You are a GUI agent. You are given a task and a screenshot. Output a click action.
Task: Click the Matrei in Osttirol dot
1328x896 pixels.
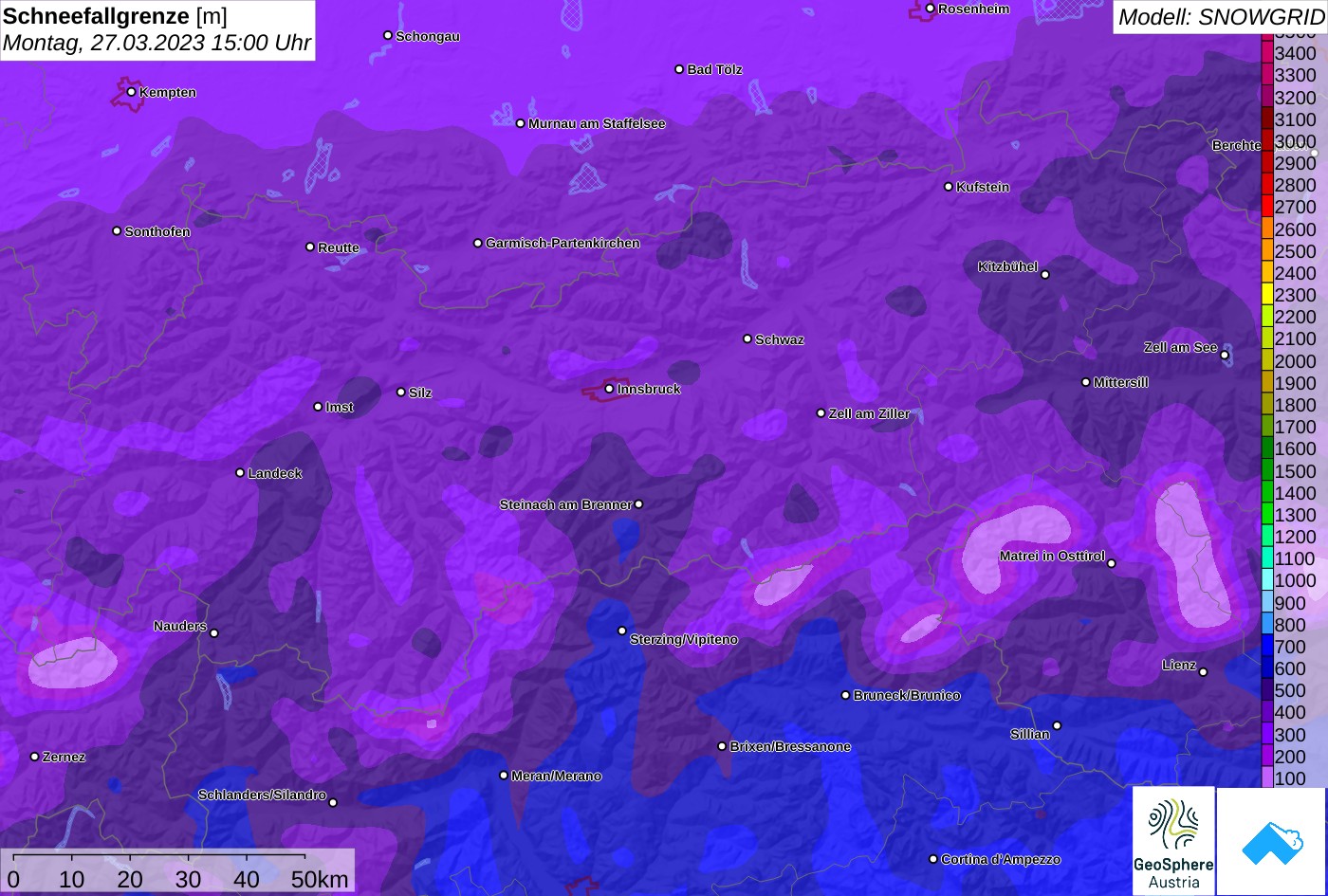point(1112,563)
